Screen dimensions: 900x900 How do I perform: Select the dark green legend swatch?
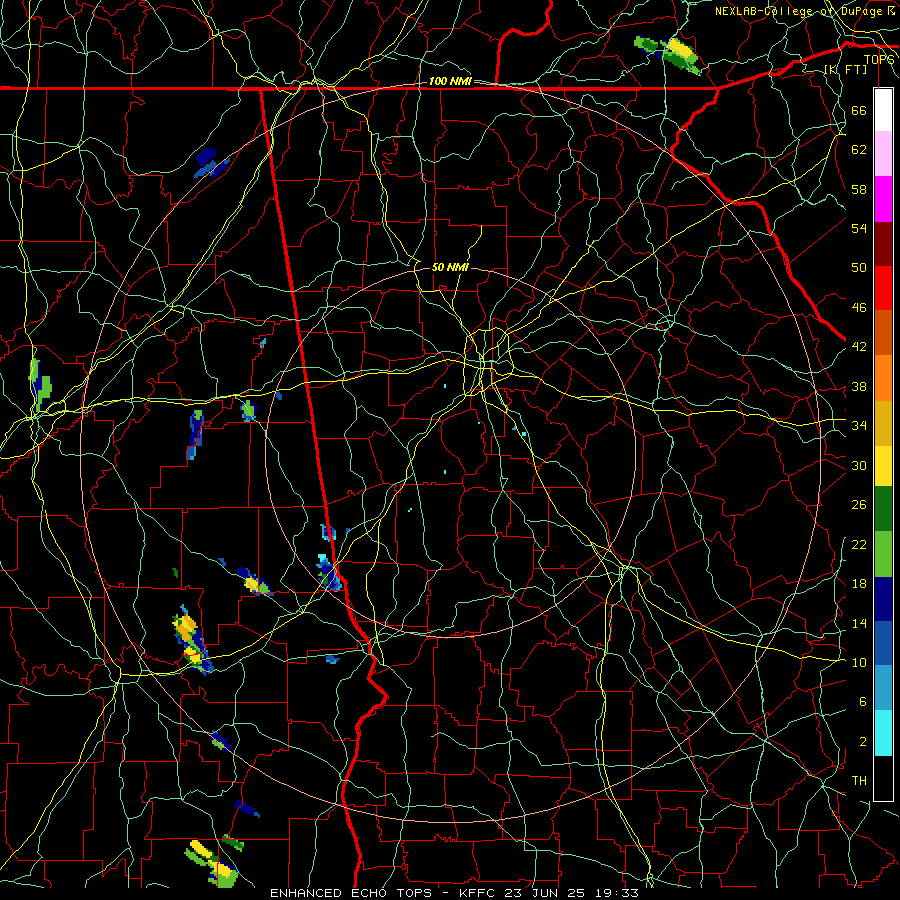[x=883, y=509]
